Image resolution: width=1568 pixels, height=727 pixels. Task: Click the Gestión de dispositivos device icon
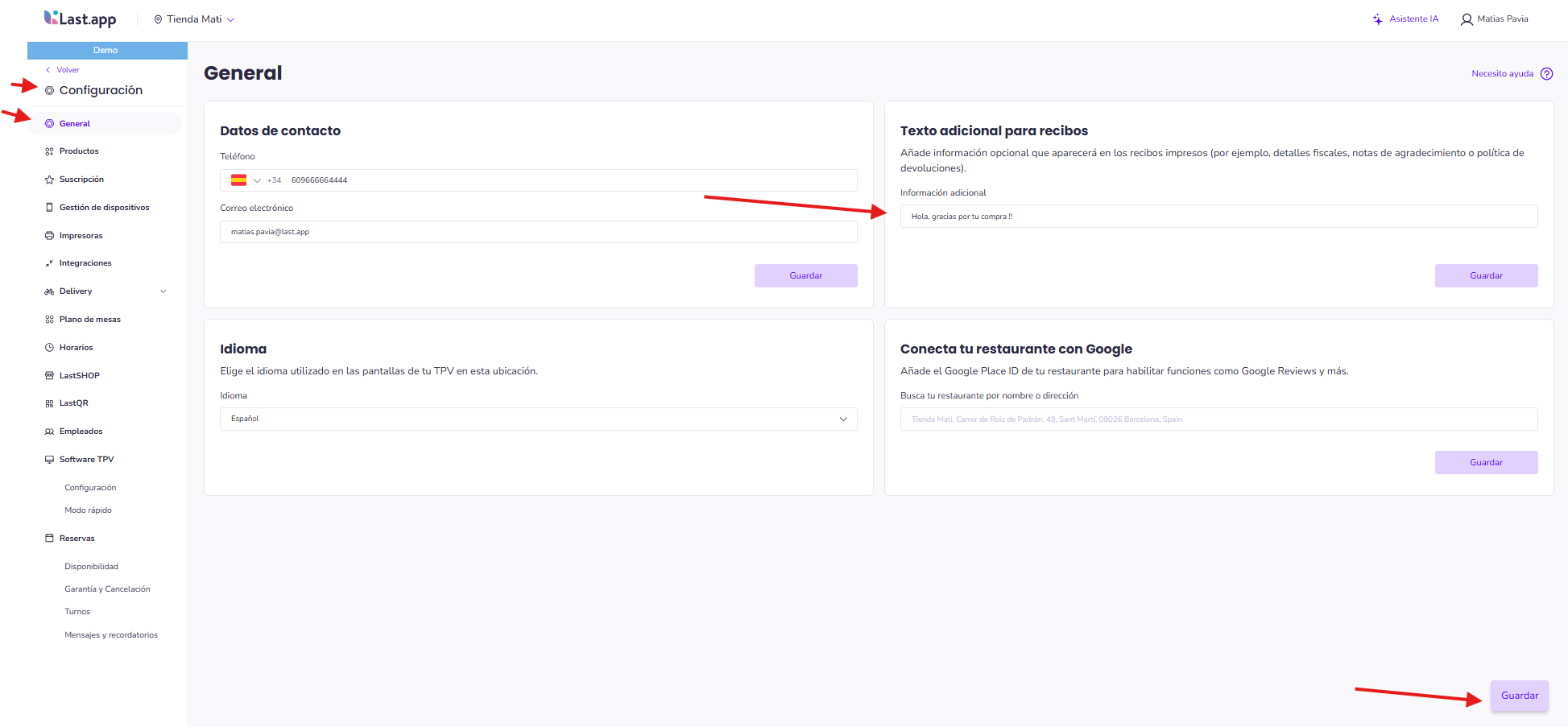(x=49, y=208)
